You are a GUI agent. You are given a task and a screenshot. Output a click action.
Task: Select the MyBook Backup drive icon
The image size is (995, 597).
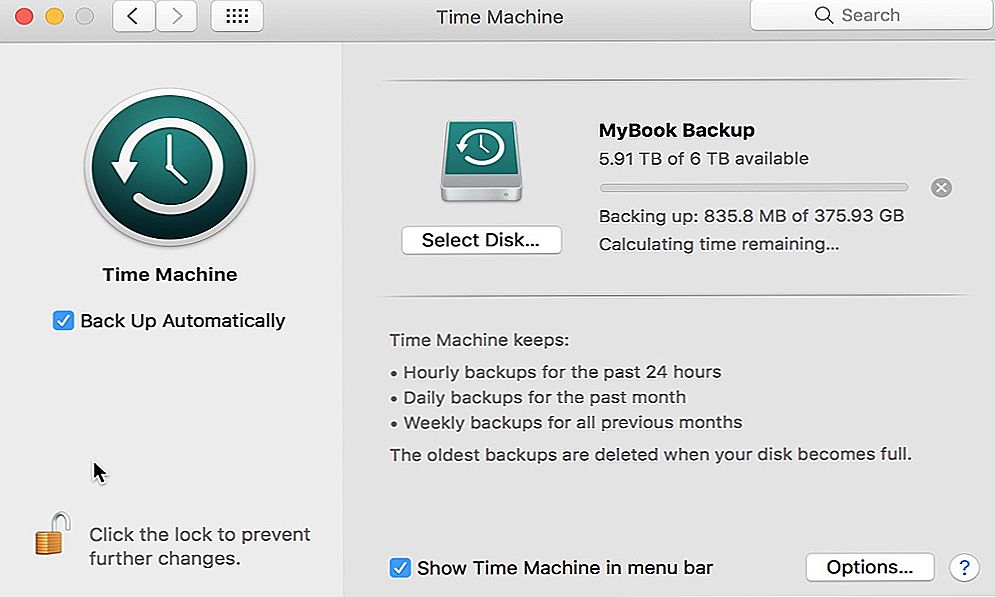481,161
